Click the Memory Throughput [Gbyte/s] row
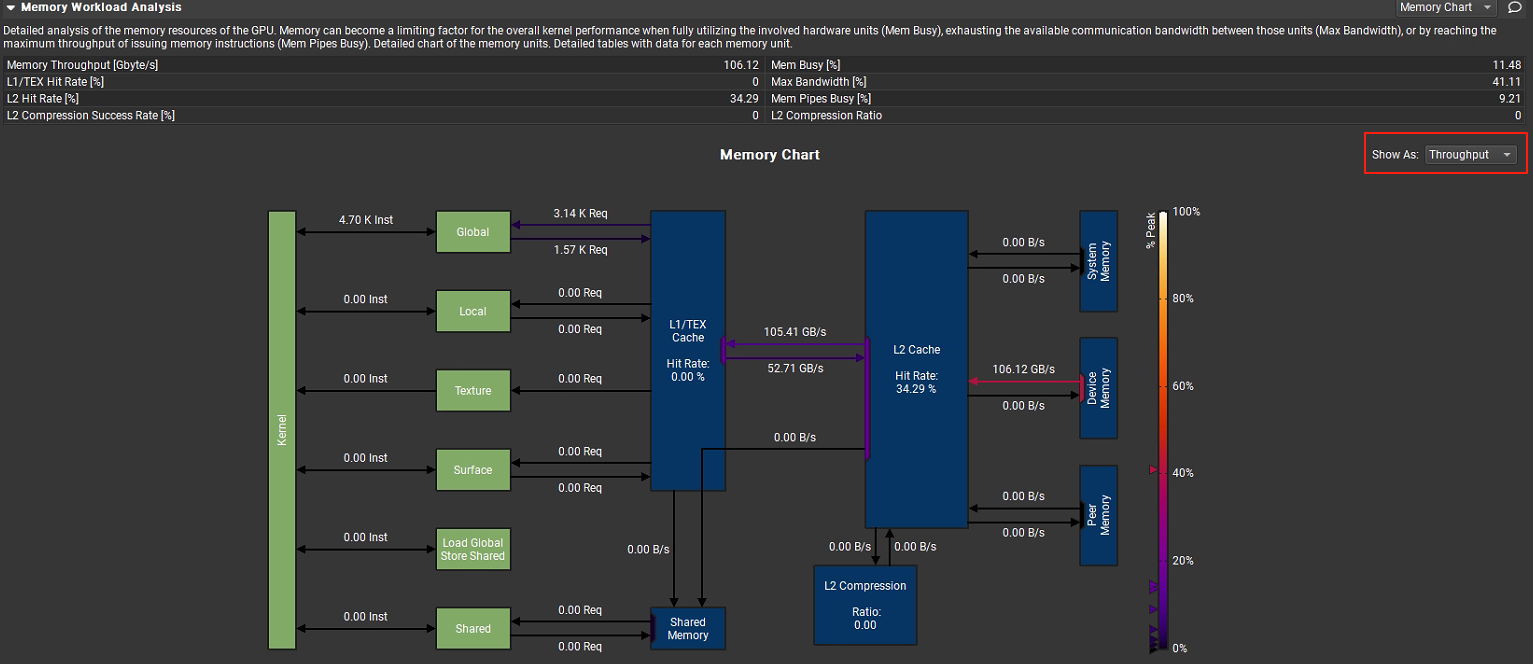The width and height of the screenshot is (1533, 664). tap(383, 65)
